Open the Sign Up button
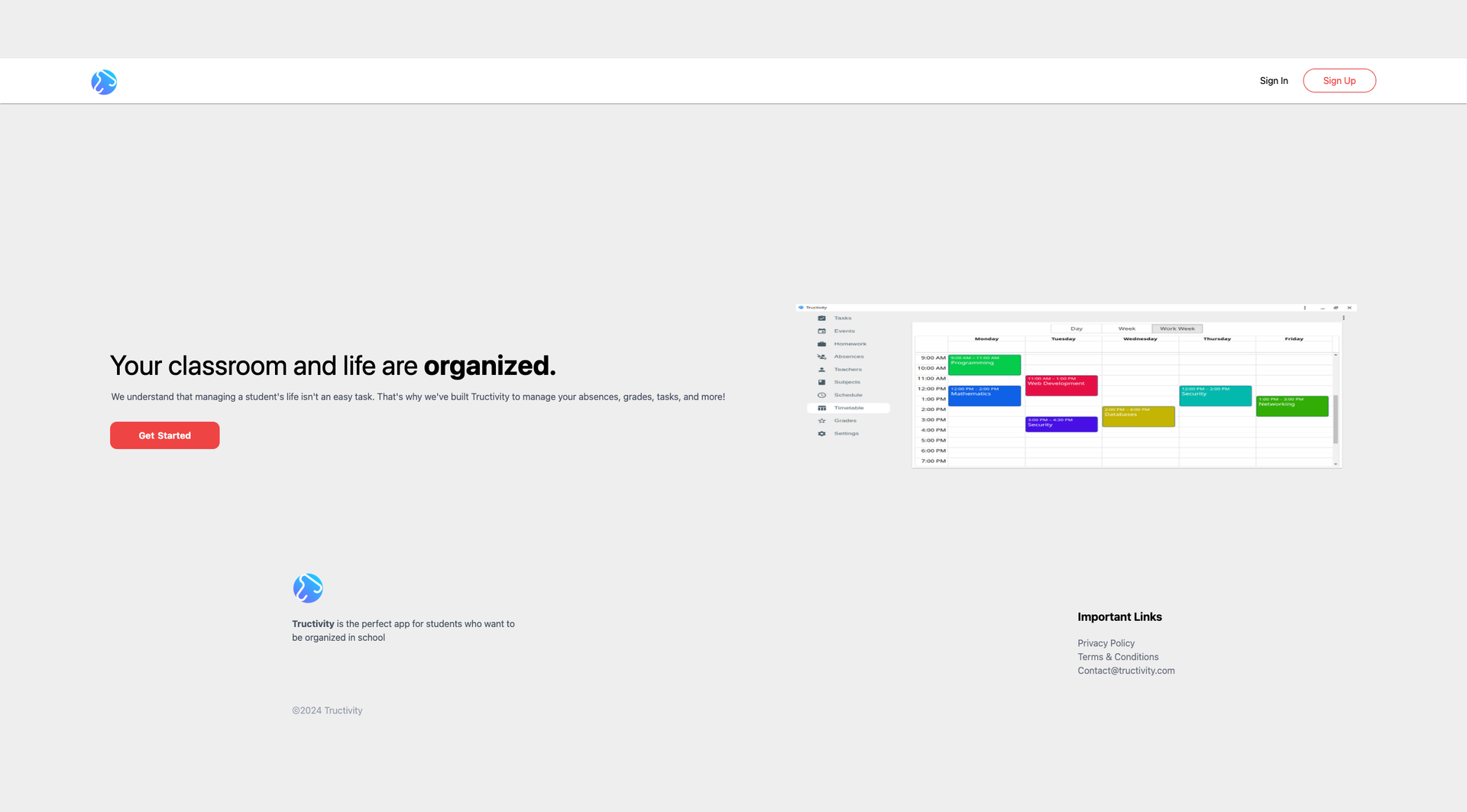This screenshot has height=812, width=1467. pyautogui.click(x=1339, y=80)
